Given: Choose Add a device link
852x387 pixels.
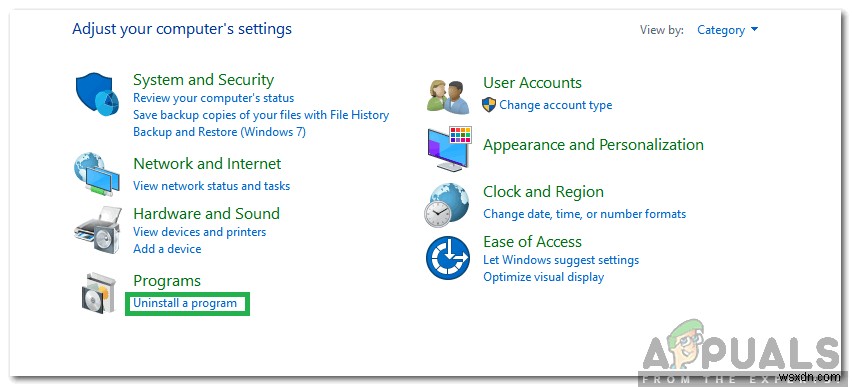Looking at the screenshot, I should (167, 249).
